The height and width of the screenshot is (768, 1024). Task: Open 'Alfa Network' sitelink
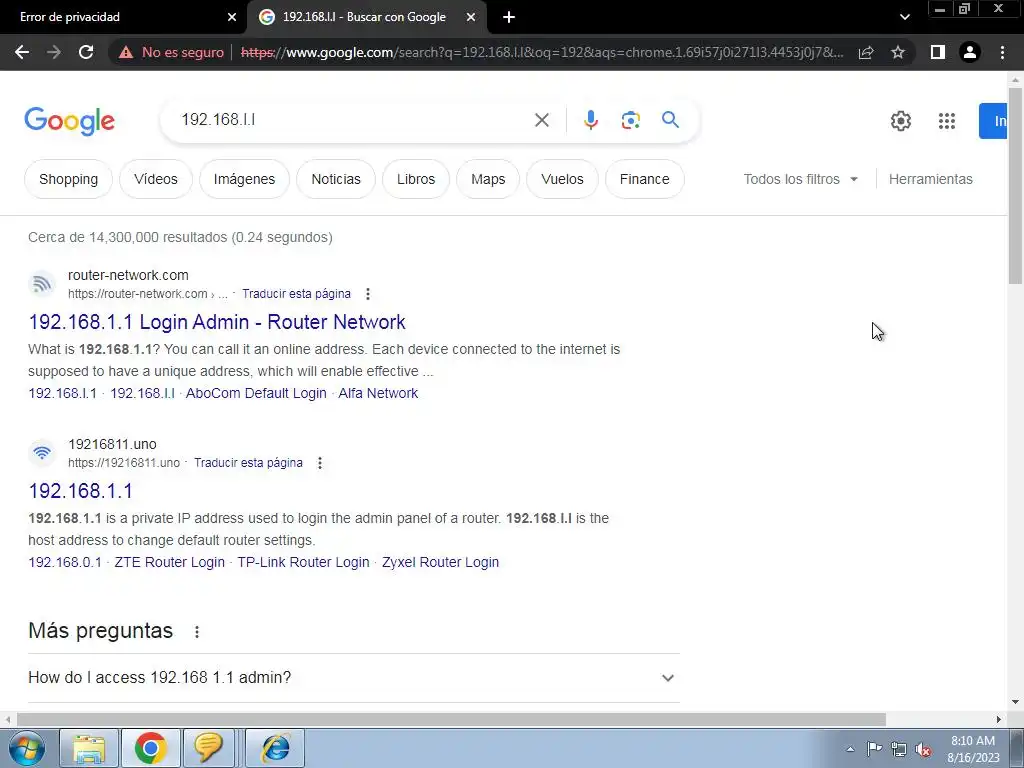pos(378,393)
